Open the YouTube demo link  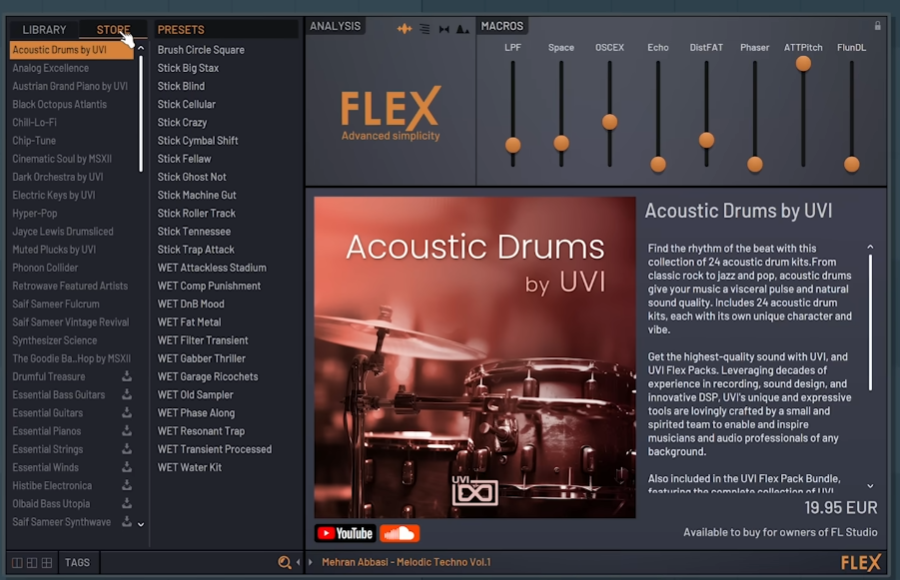click(346, 533)
